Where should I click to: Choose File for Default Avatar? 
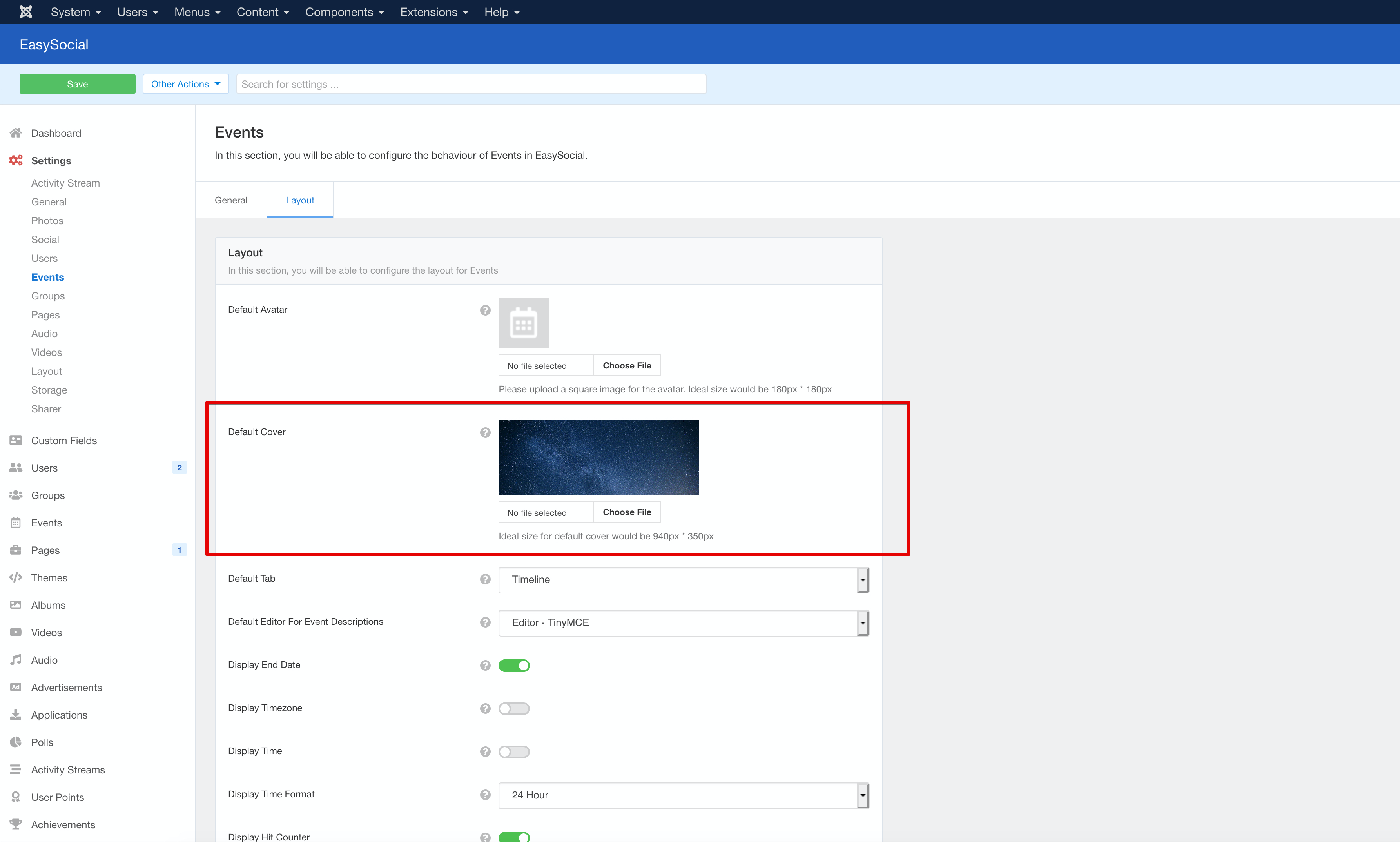627,365
